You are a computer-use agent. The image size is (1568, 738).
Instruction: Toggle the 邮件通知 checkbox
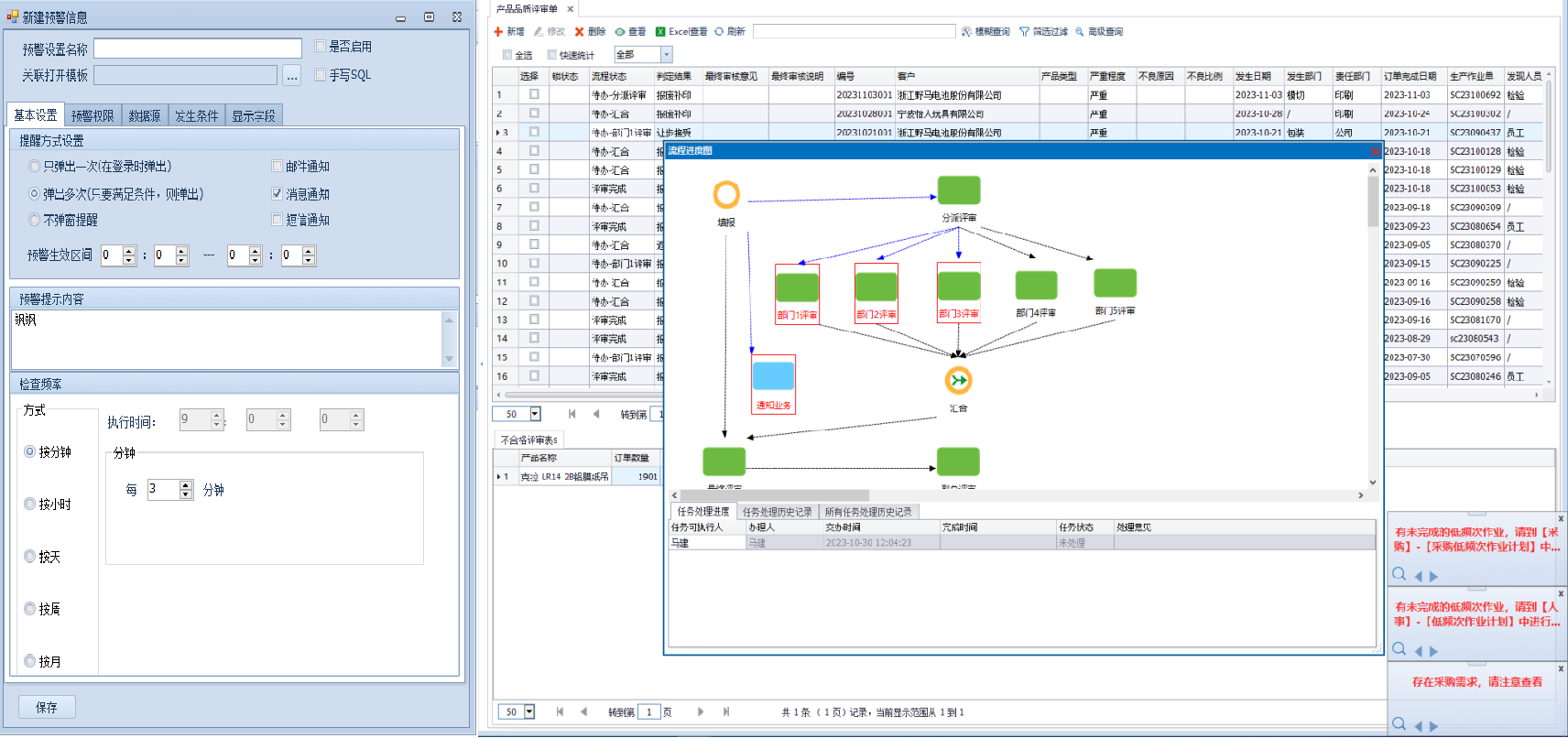pyautogui.click(x=277, y=166)
